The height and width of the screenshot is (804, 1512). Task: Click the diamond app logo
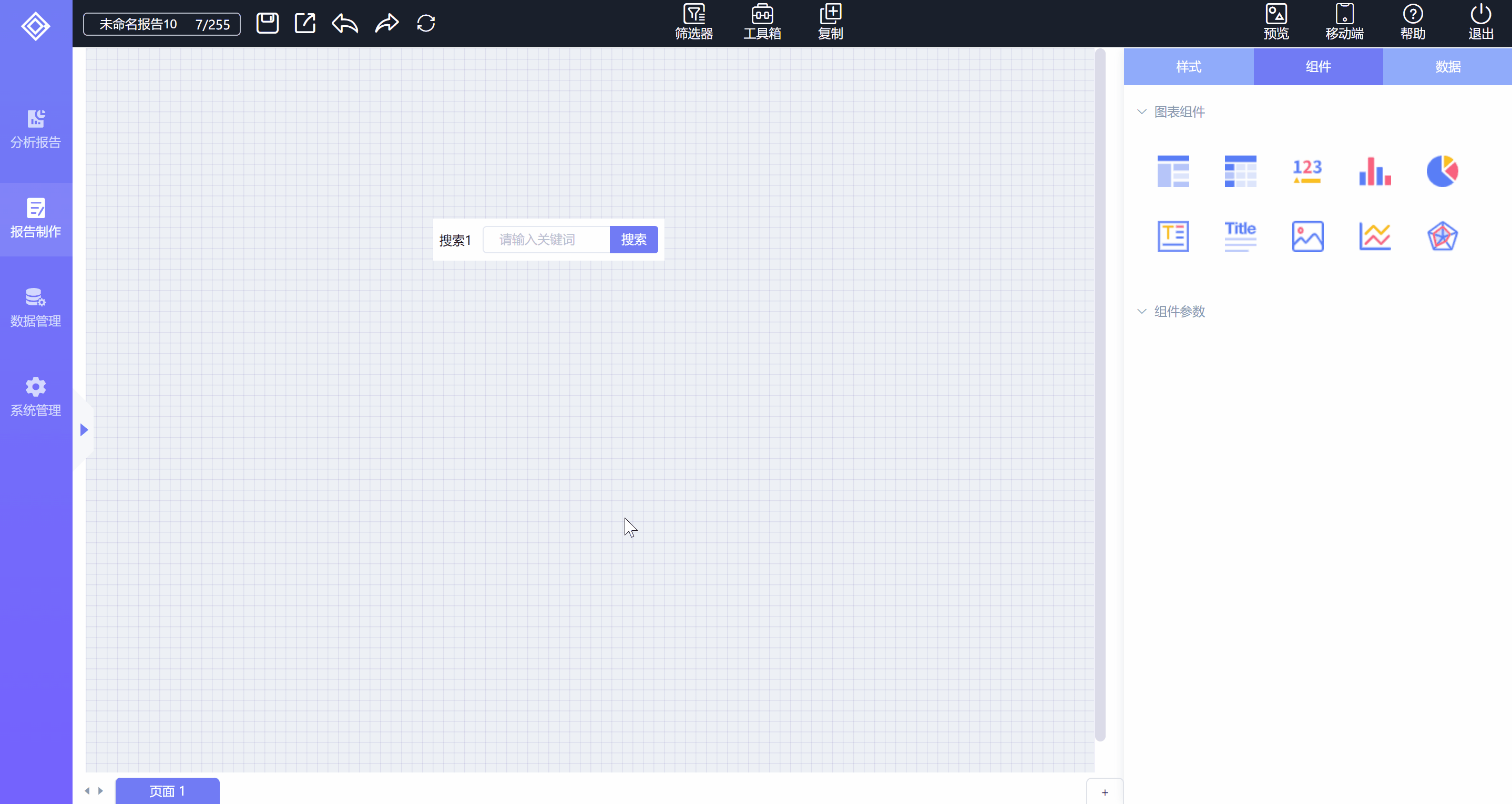point(36,26)
